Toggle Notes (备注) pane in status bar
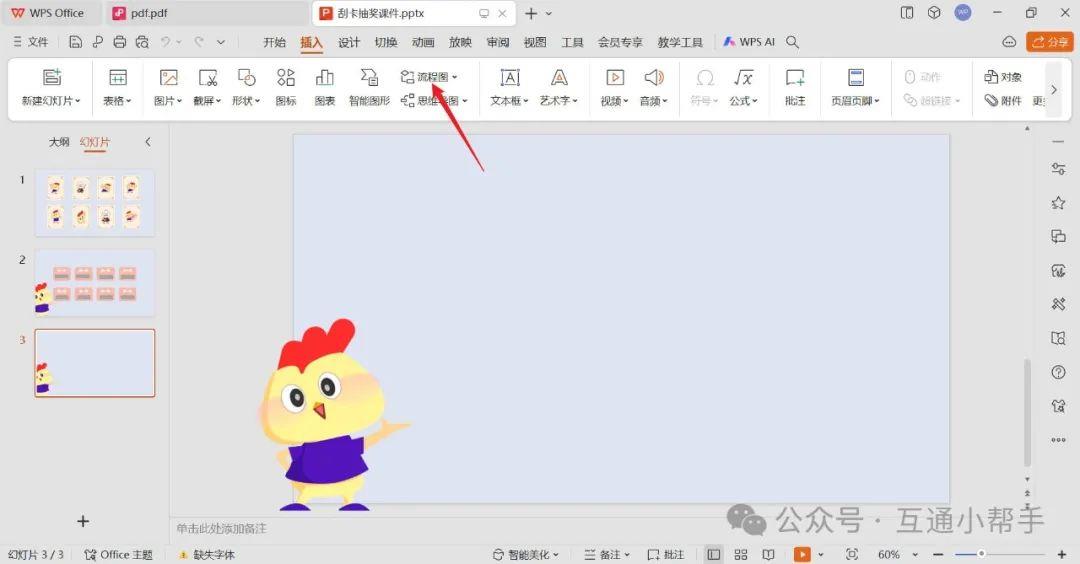The height and width of the screenshot is (564, 1080). [x=607, y=554]
